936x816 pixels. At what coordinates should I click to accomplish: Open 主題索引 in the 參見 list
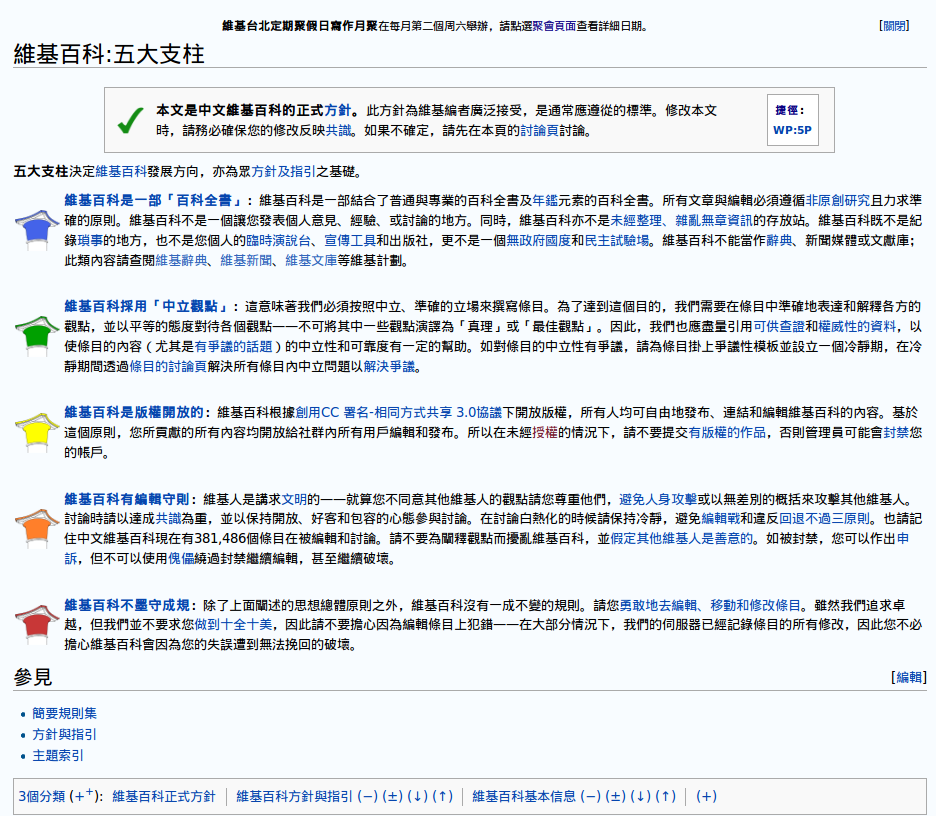tap(58, 756)
